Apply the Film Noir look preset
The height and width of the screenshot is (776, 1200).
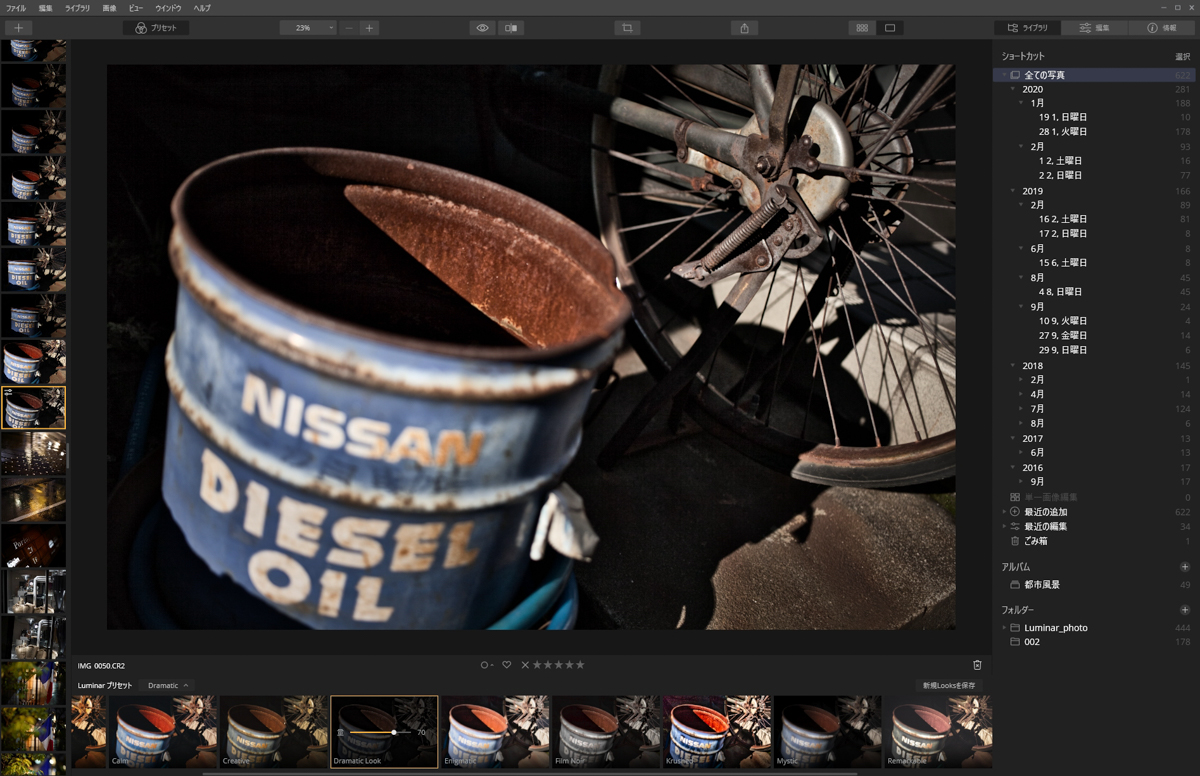pos(606,732)
